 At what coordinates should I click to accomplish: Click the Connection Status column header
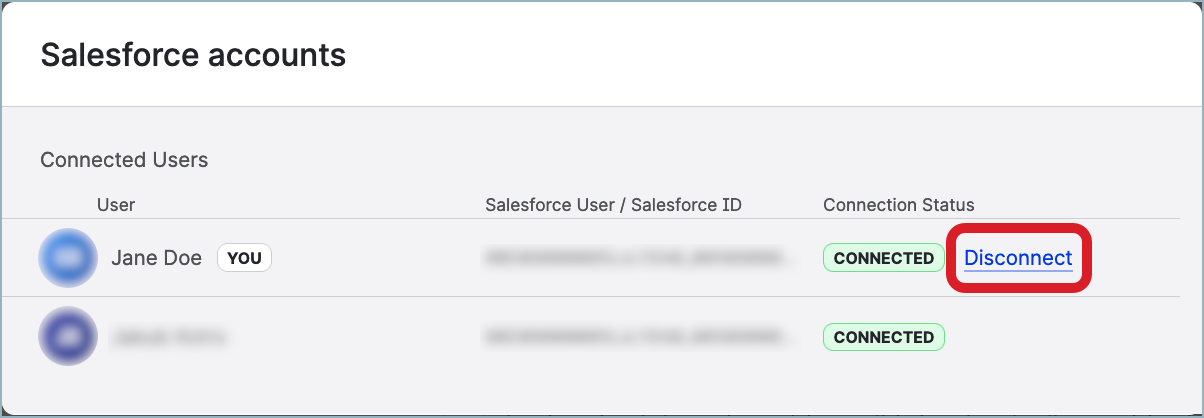point(898,205)
